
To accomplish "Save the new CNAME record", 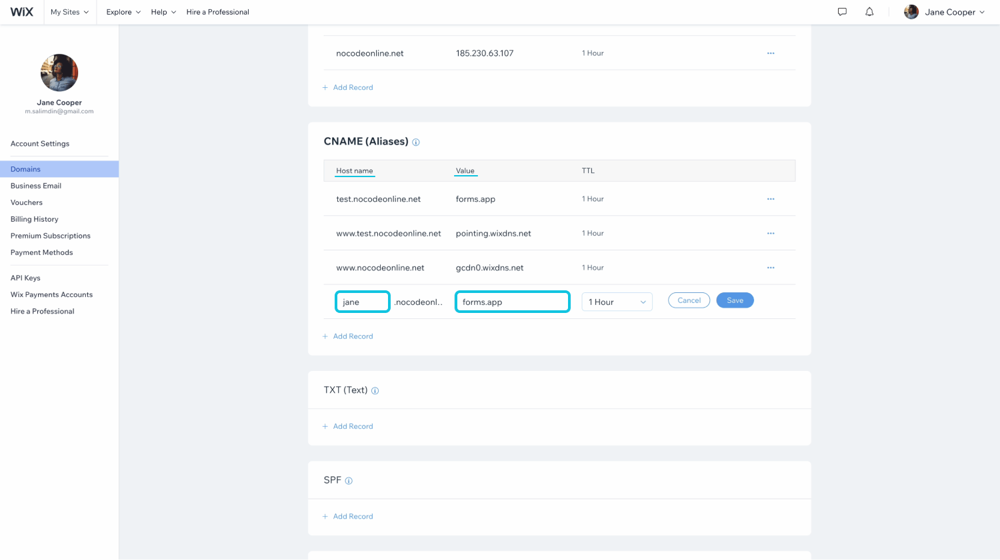I will coord(735,300).
